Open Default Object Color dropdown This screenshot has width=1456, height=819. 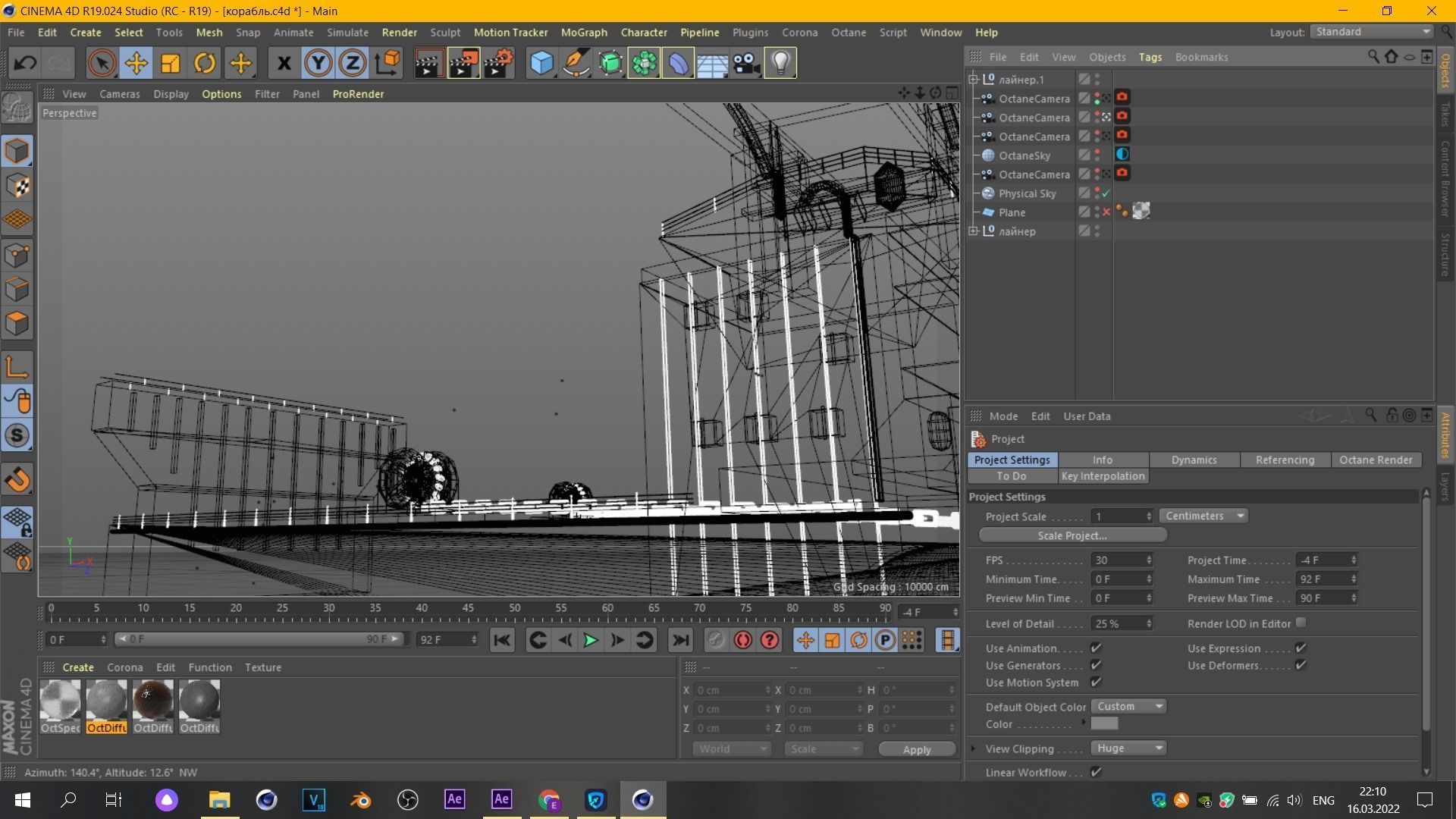click(x=1128, y=706)
